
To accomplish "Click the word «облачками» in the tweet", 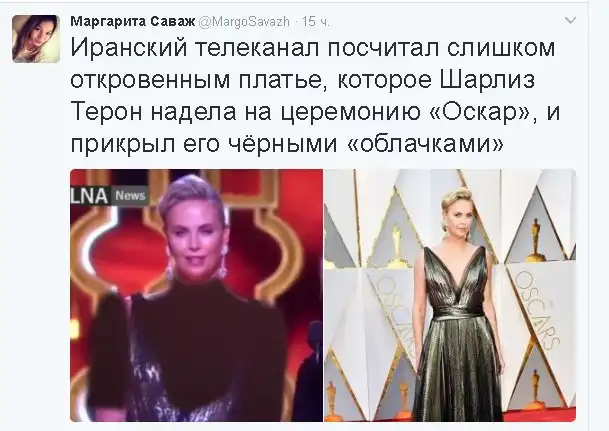I will click(424, 144).
